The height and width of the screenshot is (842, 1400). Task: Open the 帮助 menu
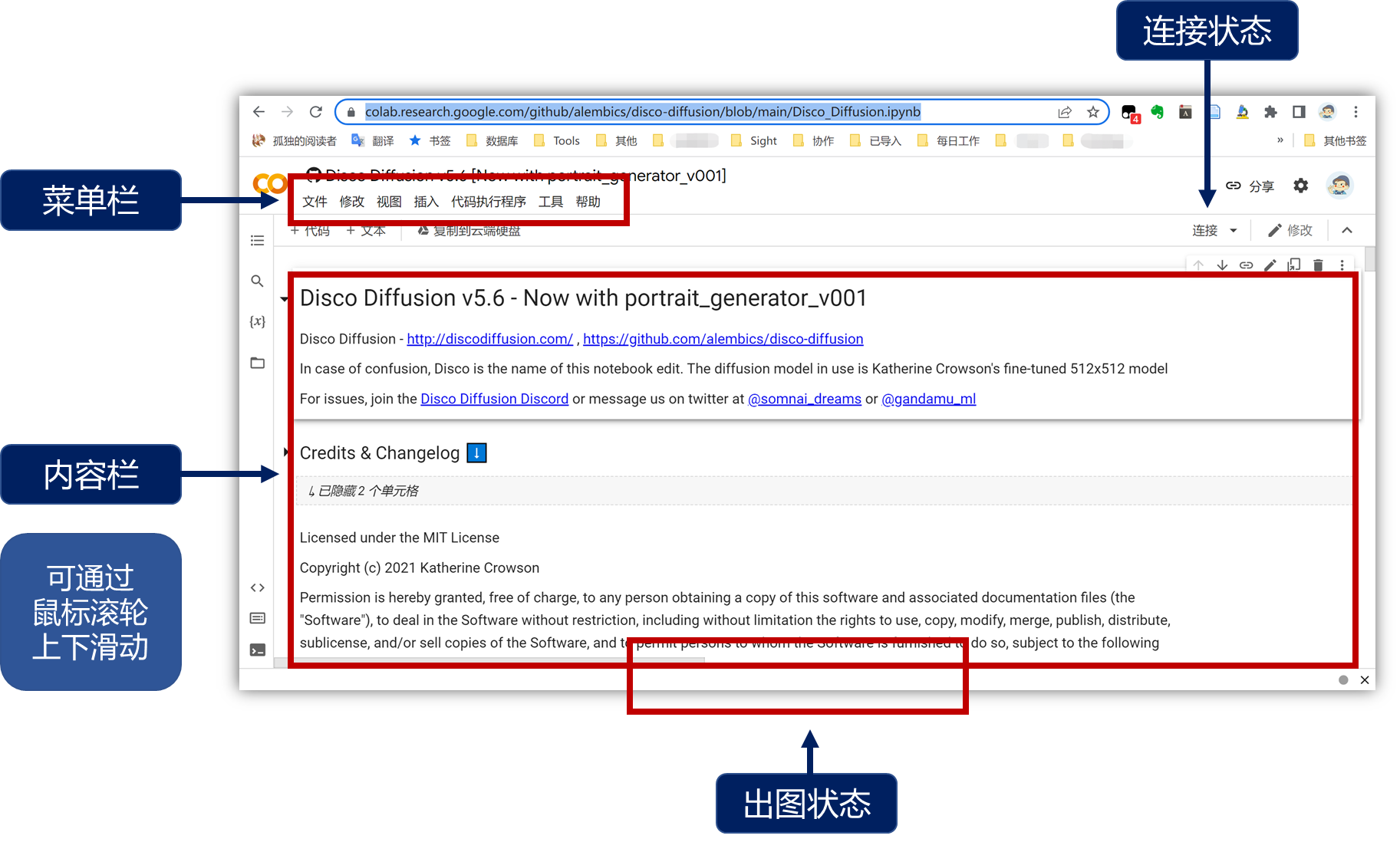click(x=588, y=202)
